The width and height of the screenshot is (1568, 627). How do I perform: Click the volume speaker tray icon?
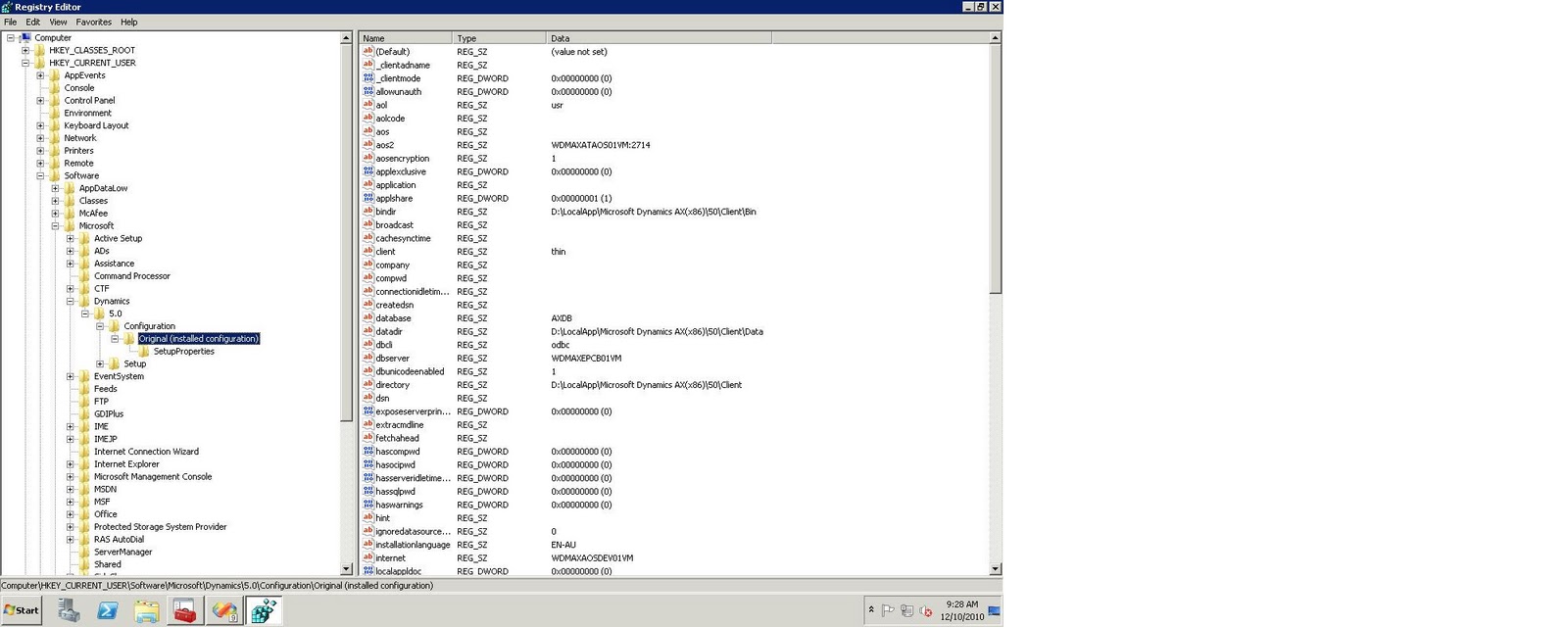point(926,610)
